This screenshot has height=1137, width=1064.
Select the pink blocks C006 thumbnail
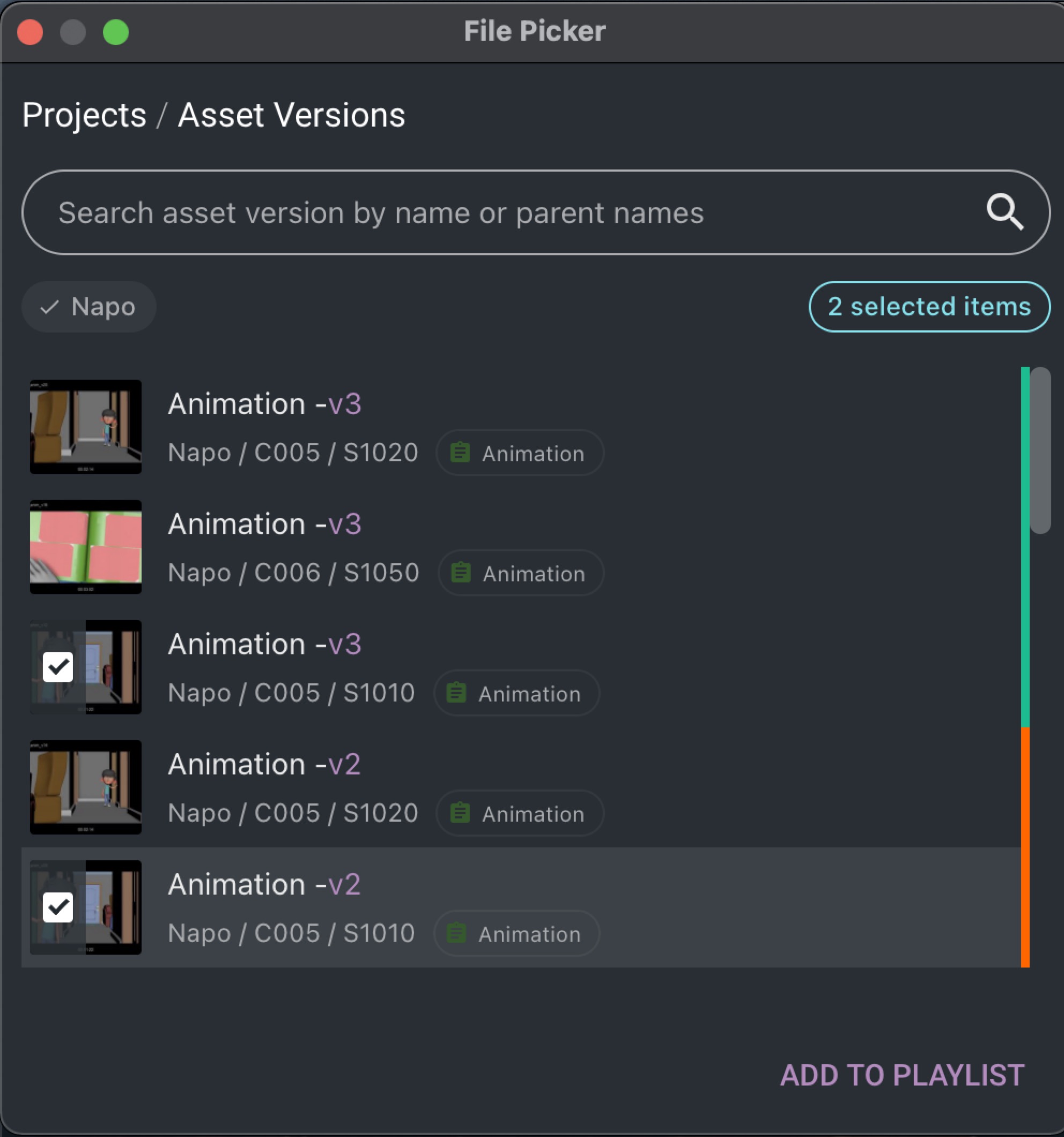[x=86, y=547]
